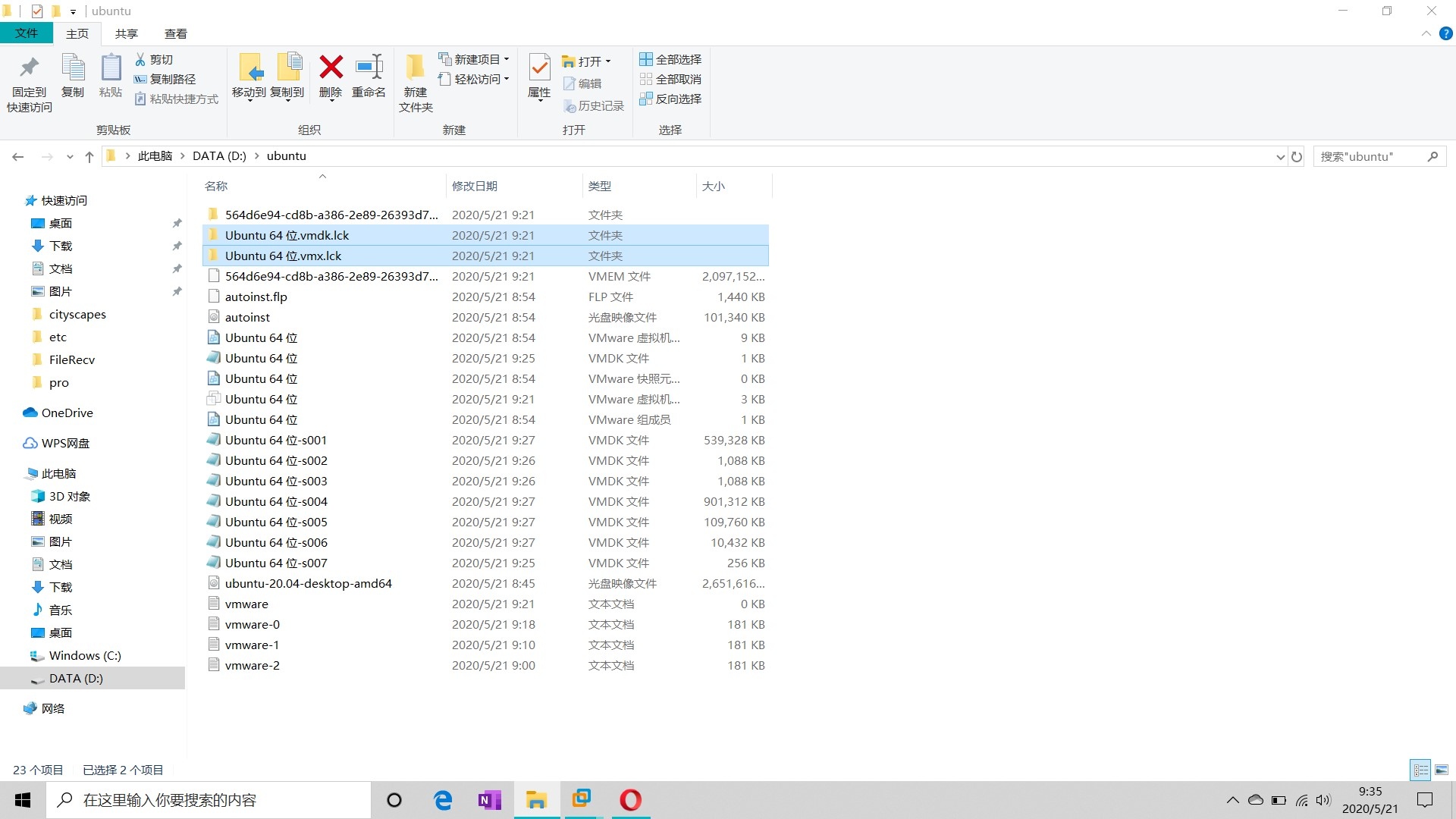Open recent locations dropdown arrow

coord(70,157)
